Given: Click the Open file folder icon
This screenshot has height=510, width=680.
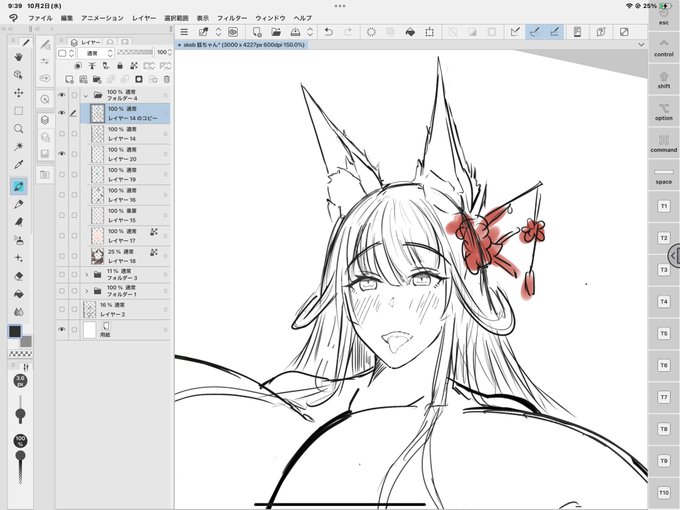Looking at the screenshot, I should tap(276, 32).
